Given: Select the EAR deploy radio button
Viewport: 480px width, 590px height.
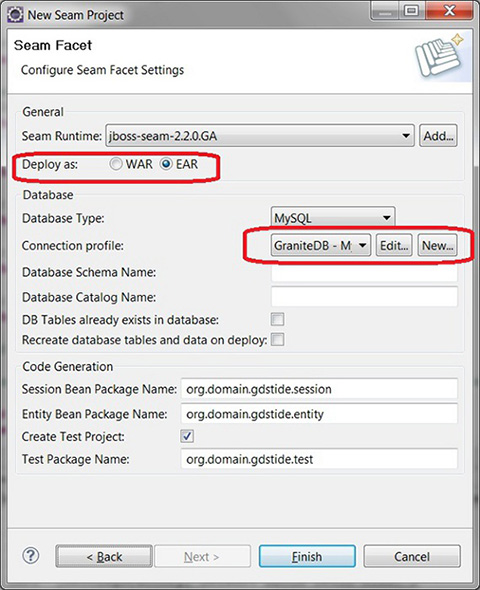Looking at the screenshot, I should coord(166,164).
